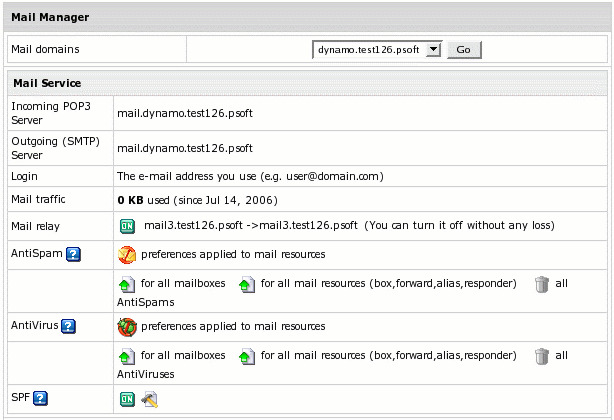Image resolution: width=614 pixels, height=420 pixels.
Task: Click the AntiVirus preferences icon
Action: [x=127, y=326]
